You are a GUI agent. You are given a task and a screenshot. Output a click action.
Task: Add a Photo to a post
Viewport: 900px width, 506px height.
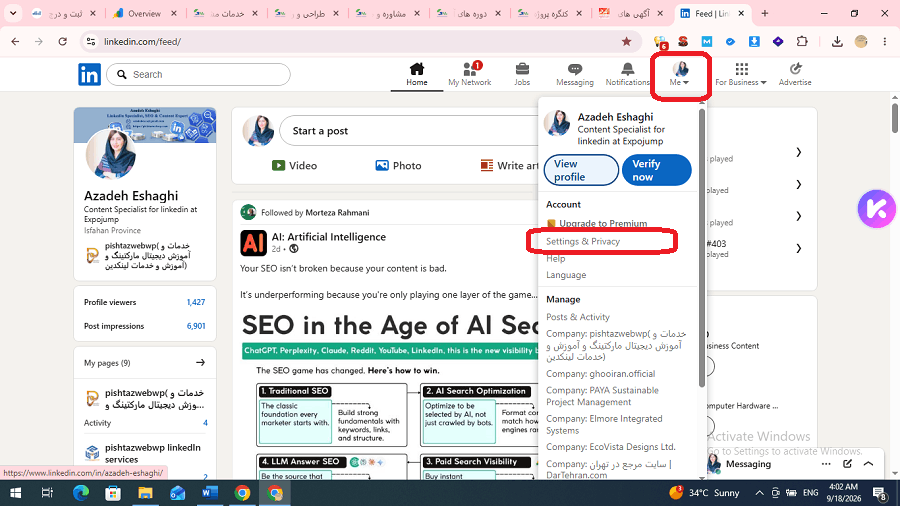(398, 165)
